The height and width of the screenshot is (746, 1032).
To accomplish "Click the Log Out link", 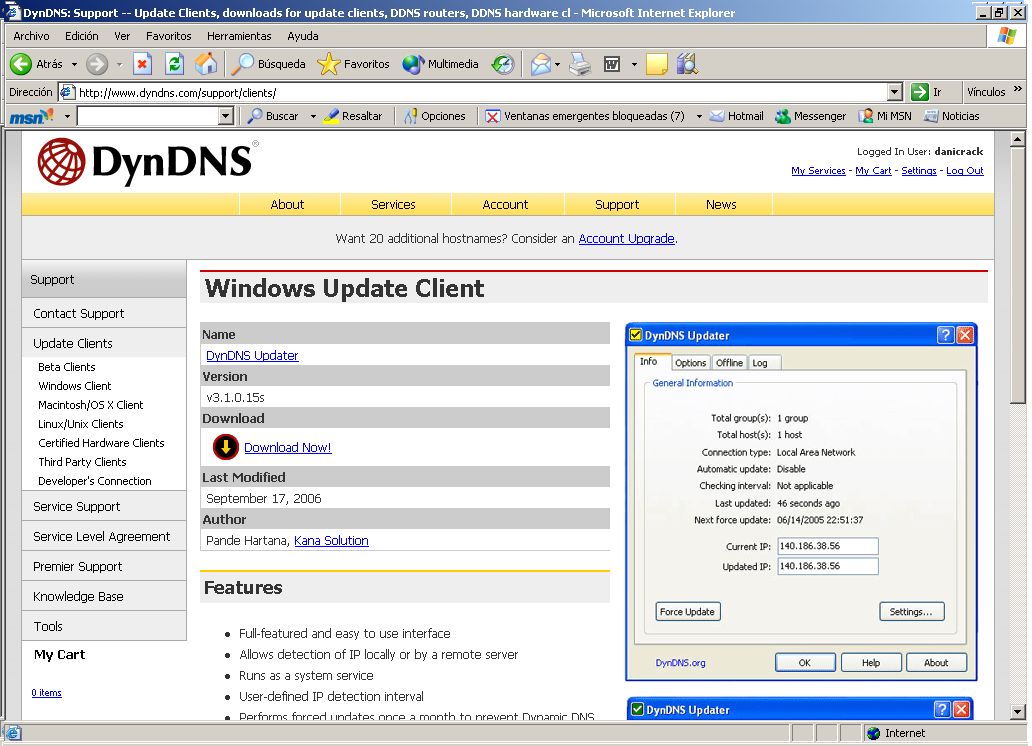I will [965, 171].
